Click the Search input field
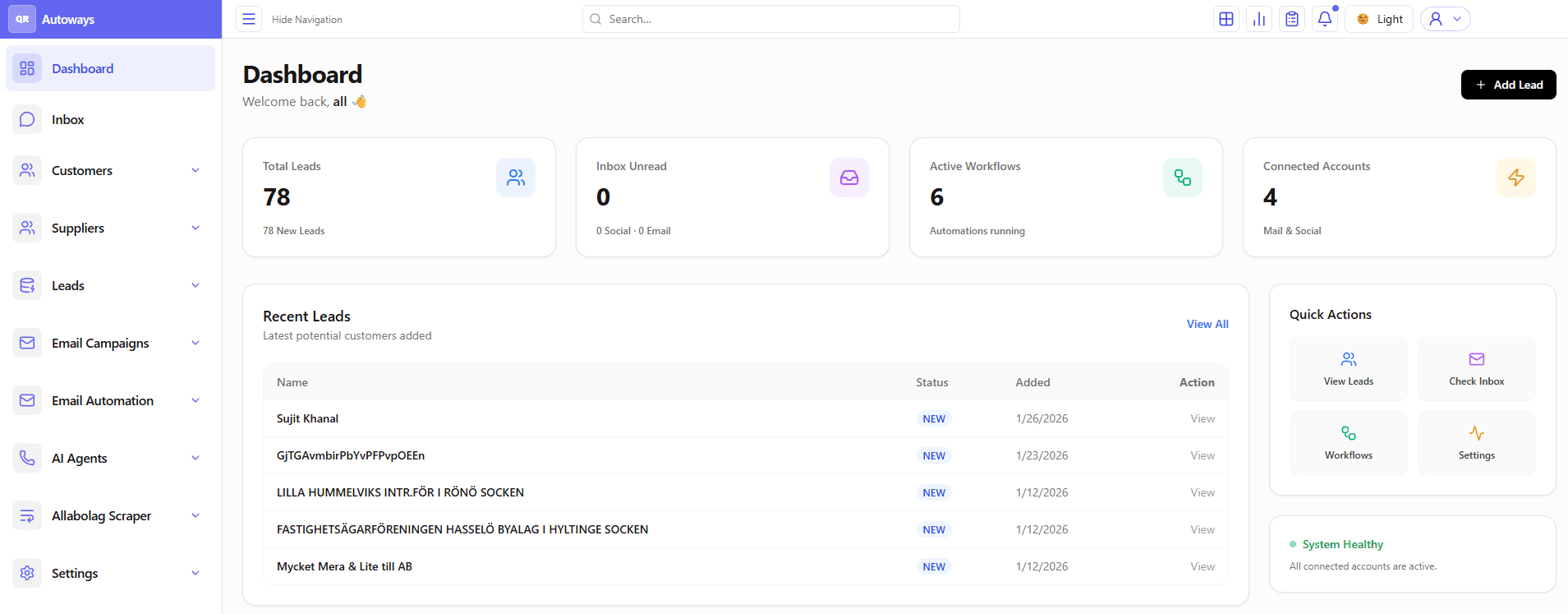Image resolution: width=1568 pixels, height=614 pixels. [x=770, y=19]
